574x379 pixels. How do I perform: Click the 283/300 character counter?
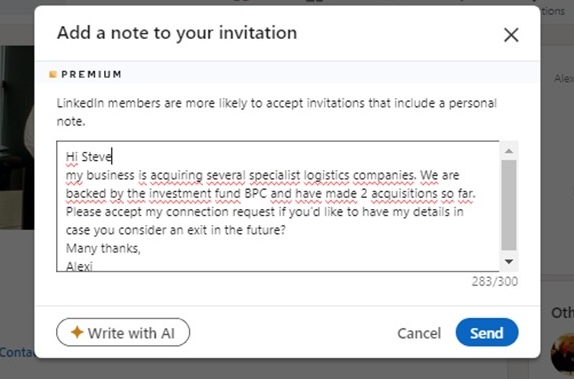tap(495, 282)
